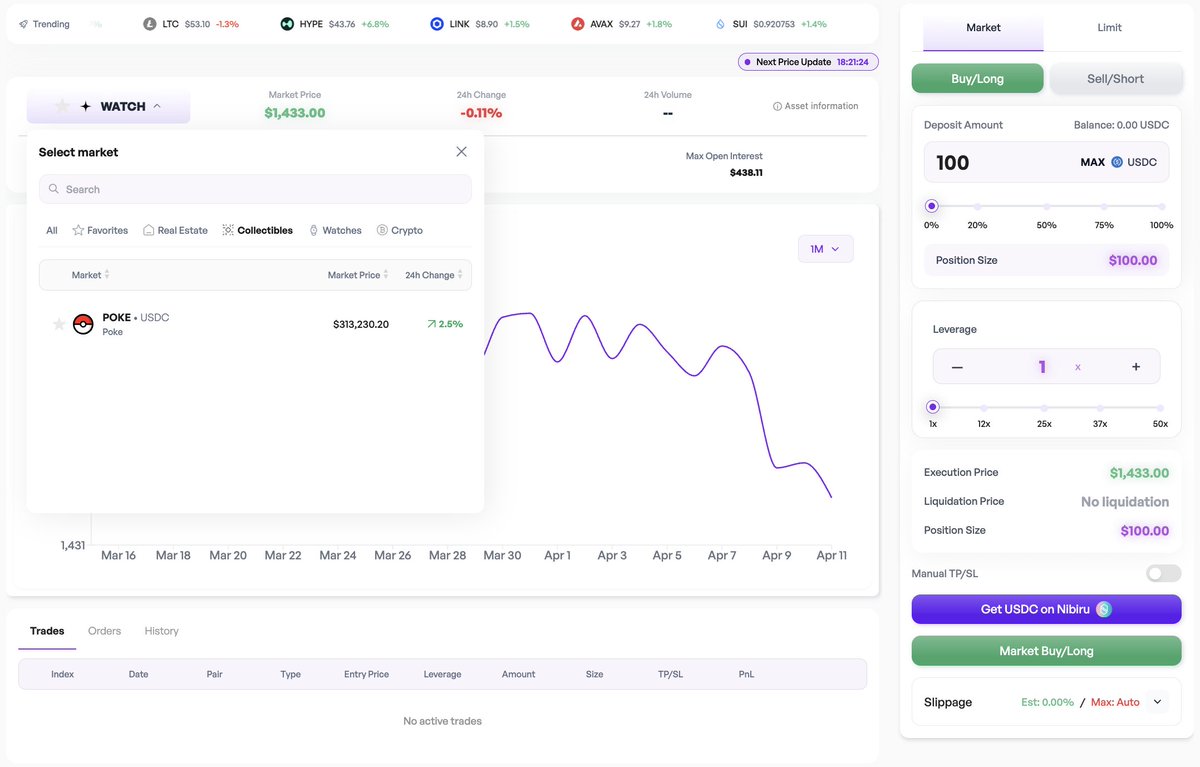Set leverage slider to 50x
This screenshot has width=1200, height=767.
1161,407
